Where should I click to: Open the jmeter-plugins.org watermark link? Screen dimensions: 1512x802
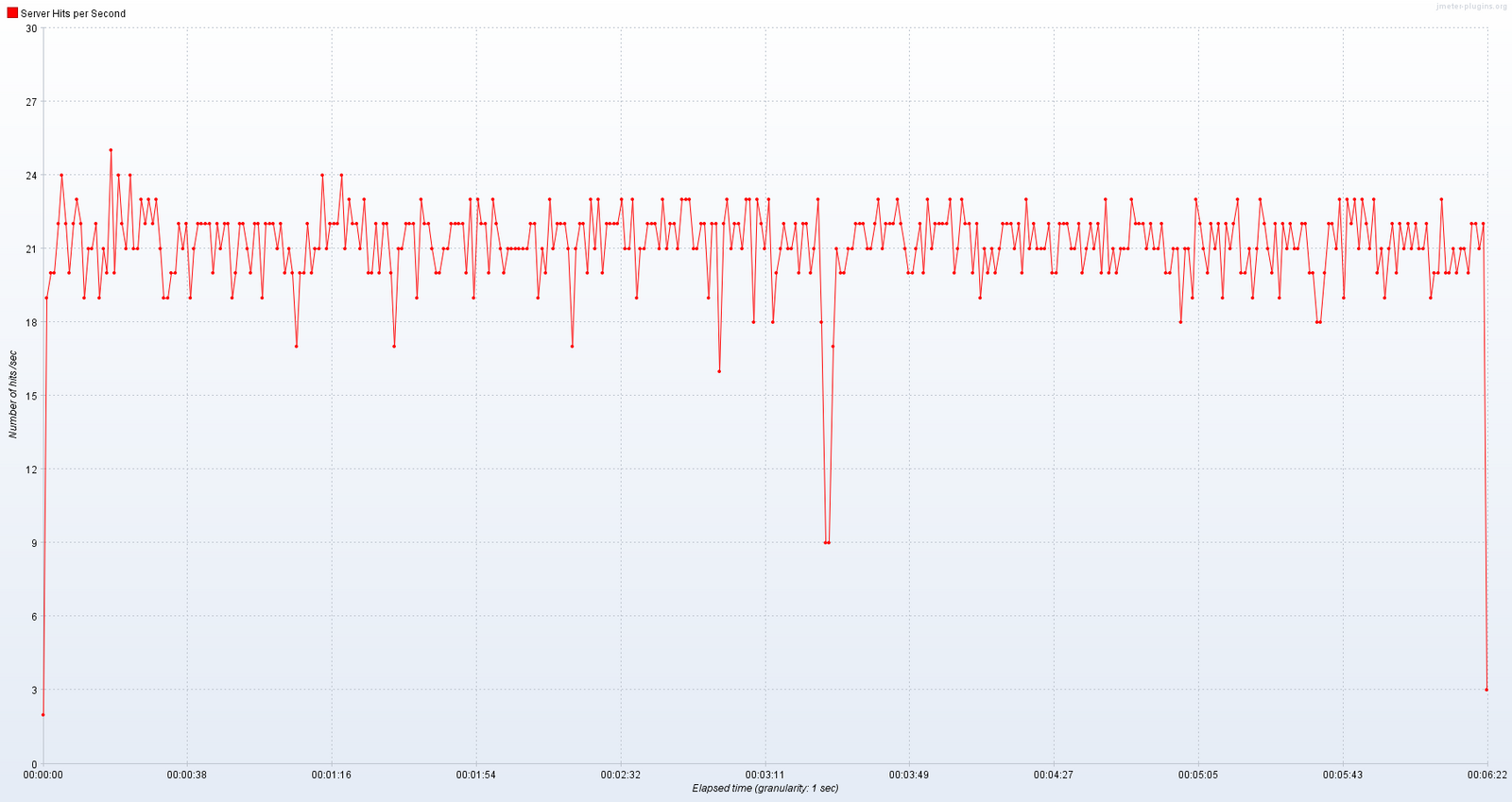[1471, 7]
